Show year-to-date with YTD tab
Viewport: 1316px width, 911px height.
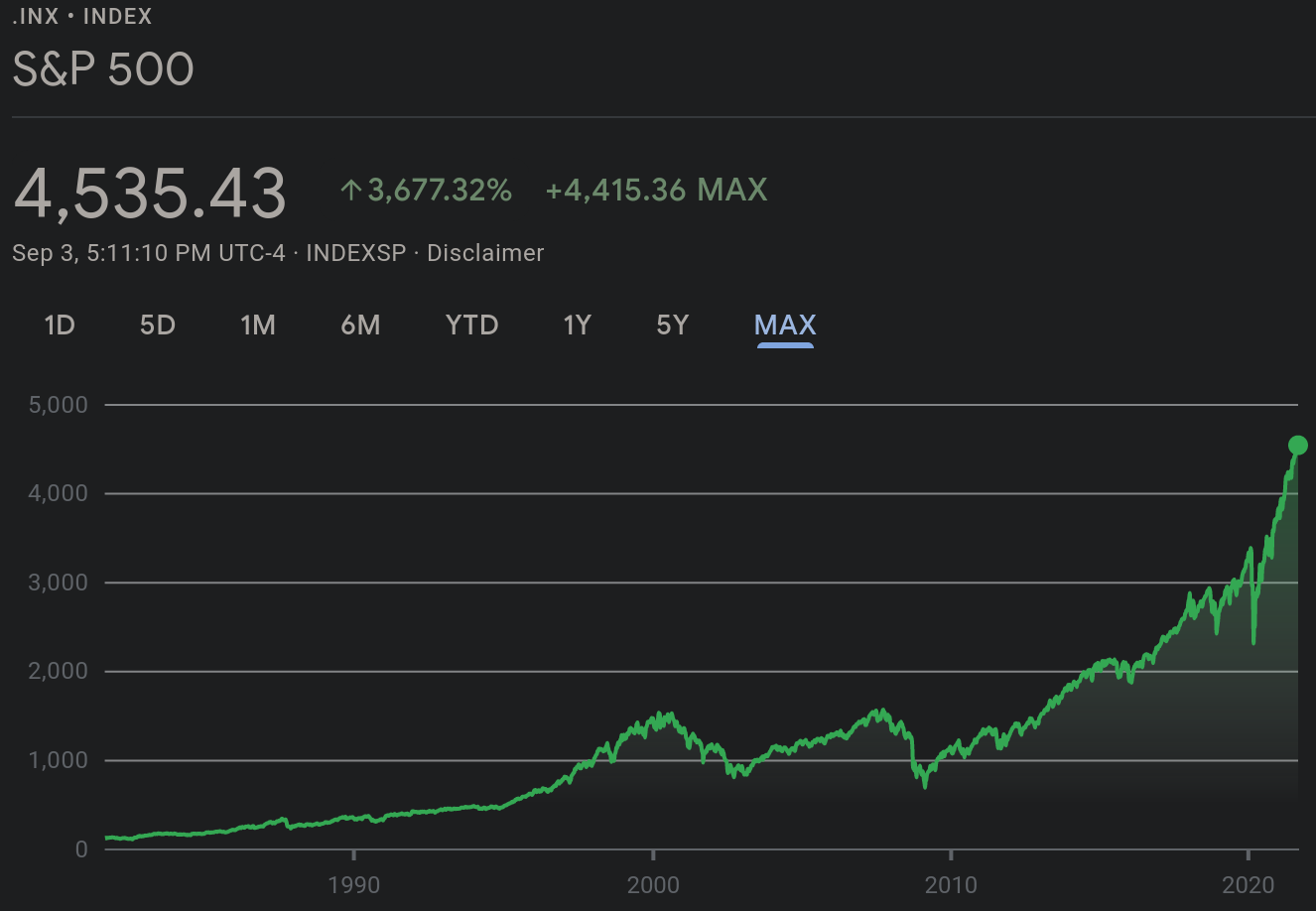(471, 325)
